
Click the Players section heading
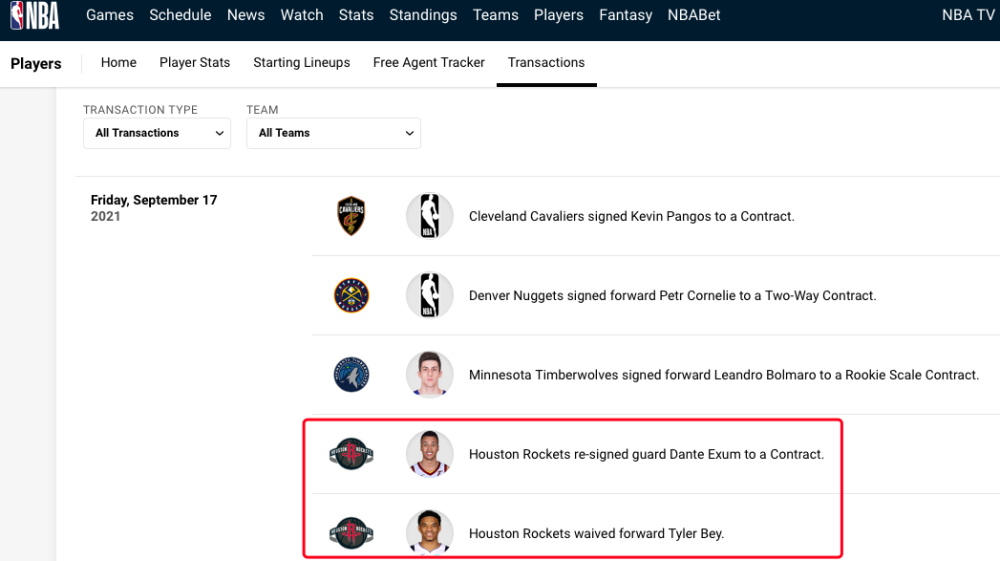tap(36, 64)
